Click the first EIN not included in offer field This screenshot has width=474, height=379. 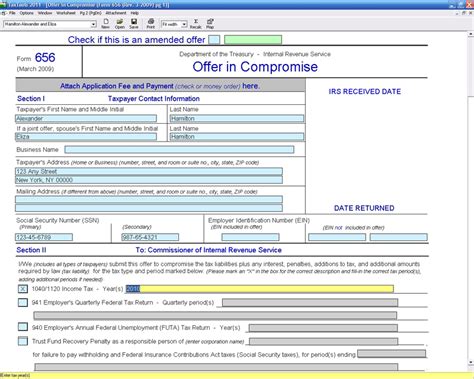point(337,237)
